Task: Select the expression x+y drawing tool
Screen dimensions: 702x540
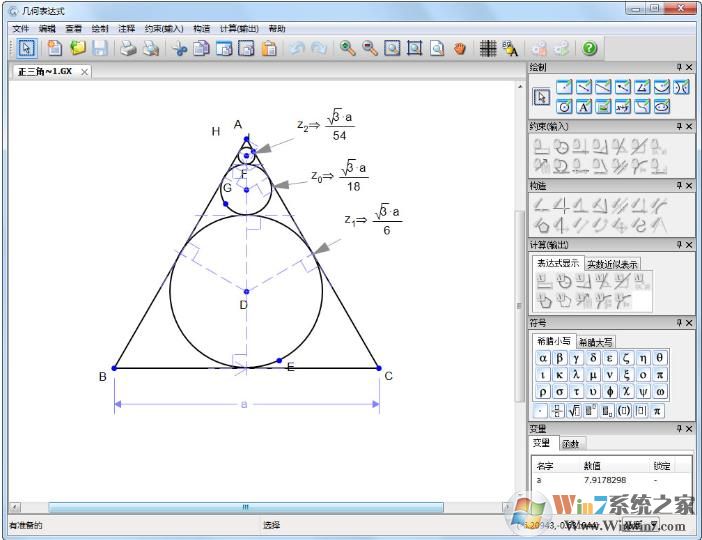Action: [623, 107]
